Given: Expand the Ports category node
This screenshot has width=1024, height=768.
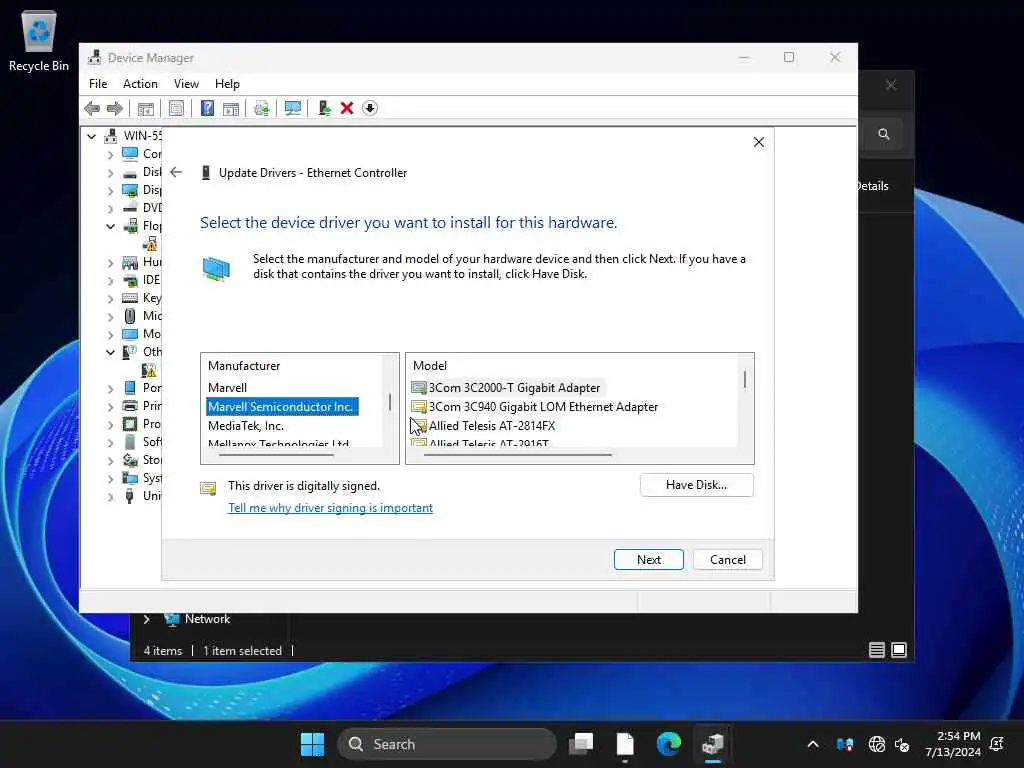Looking at the screenshot, I should pyautogui.click(x=110, y=389).
